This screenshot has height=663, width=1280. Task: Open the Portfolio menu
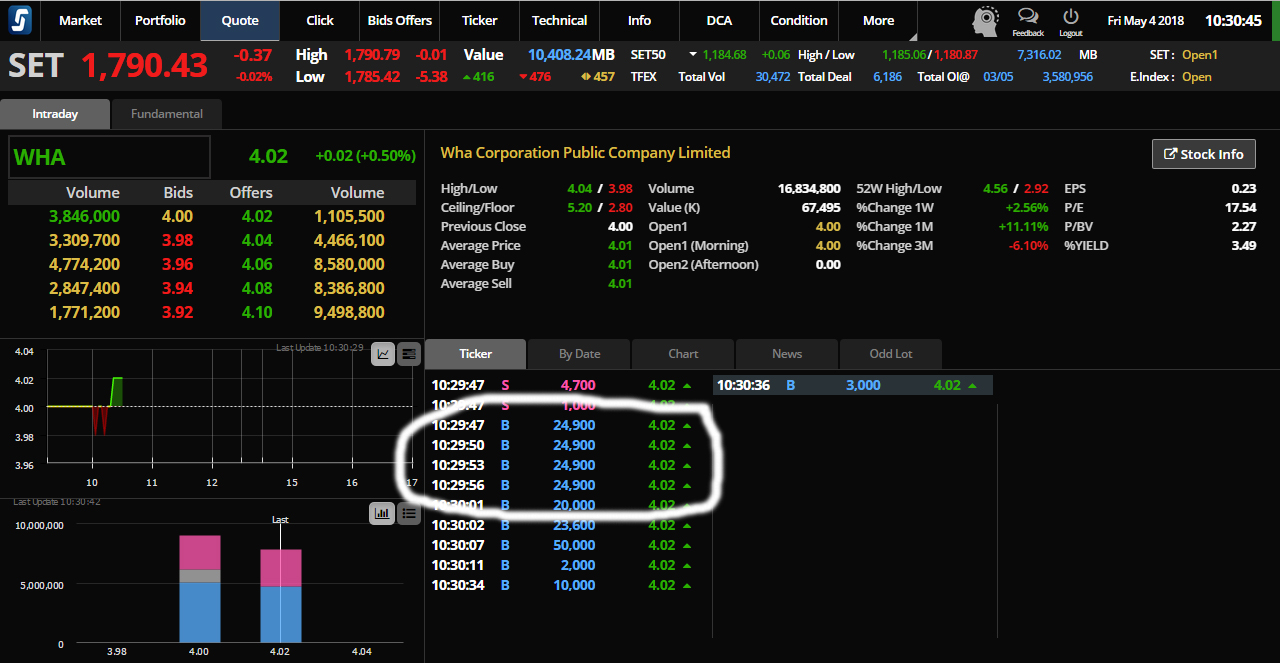160,20
